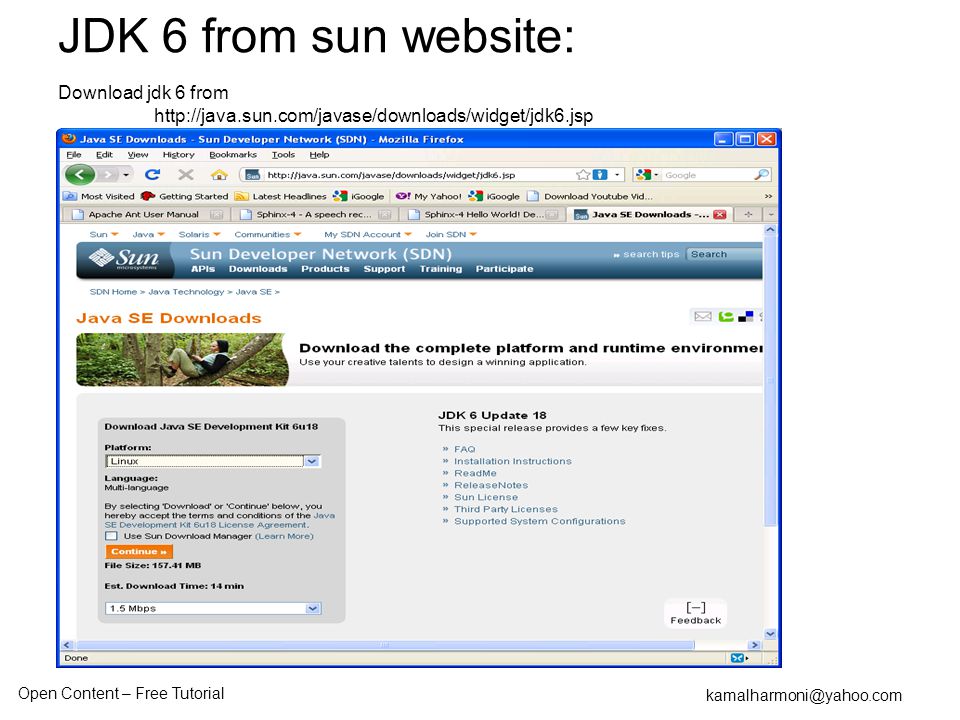The height and width of the screenshot is (720, 960).
Task: Click Downloads in the SDN navigation bar
Action: pyautogui.click(x=258, y=269)
